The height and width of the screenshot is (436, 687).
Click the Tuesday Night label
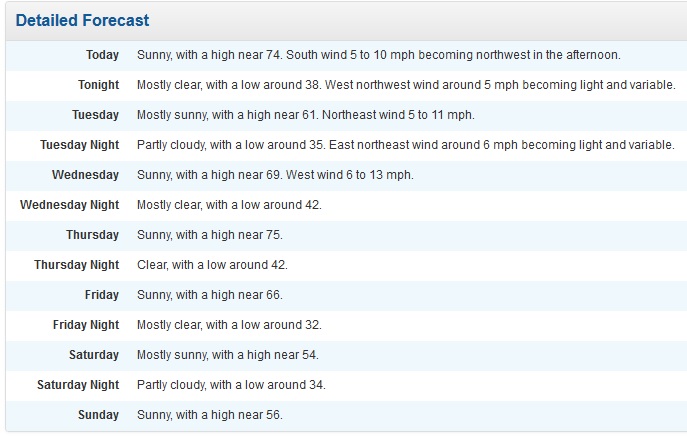[x=79, y=145]
